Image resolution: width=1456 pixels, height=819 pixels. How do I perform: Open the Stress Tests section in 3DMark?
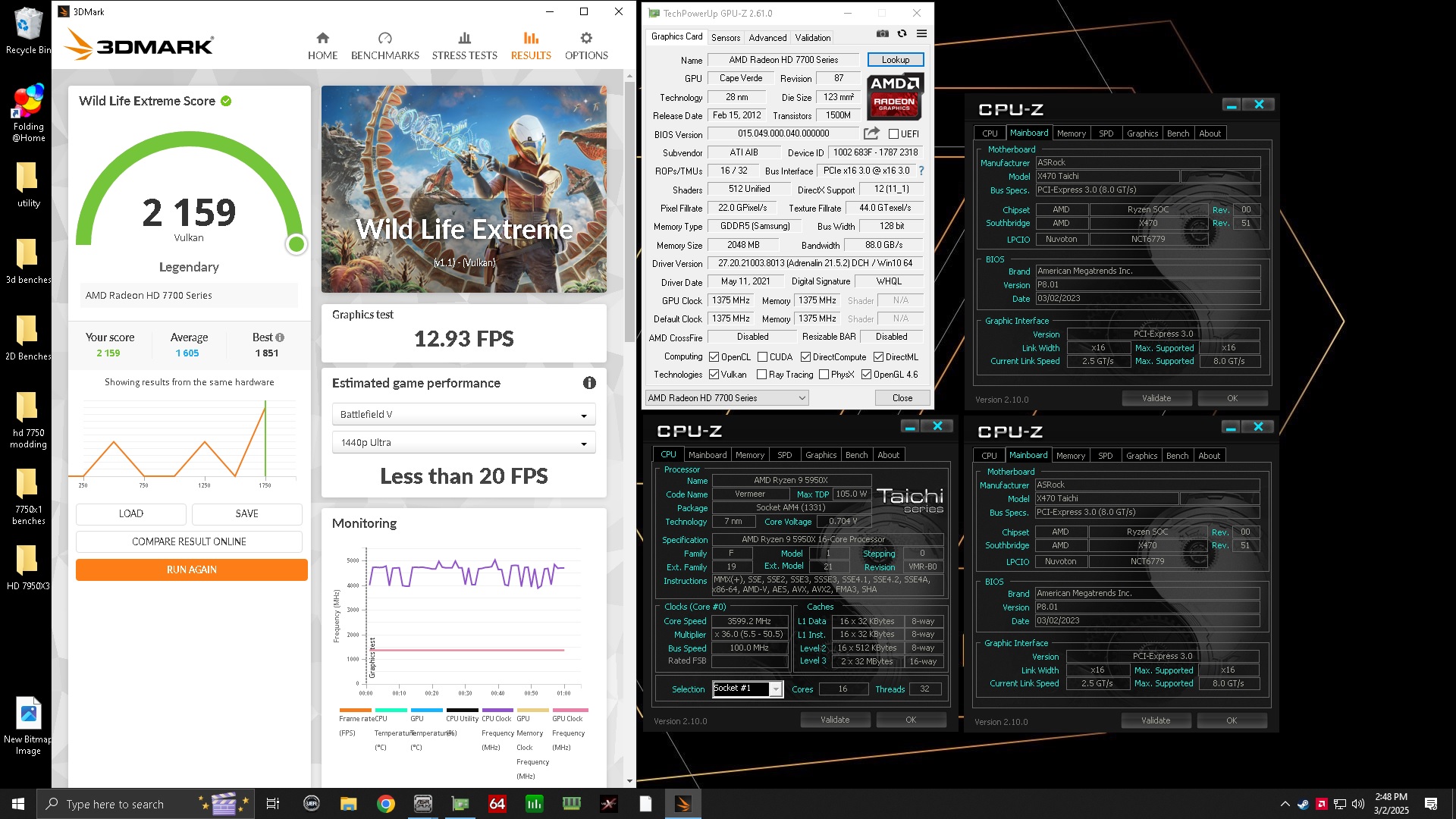464,46
